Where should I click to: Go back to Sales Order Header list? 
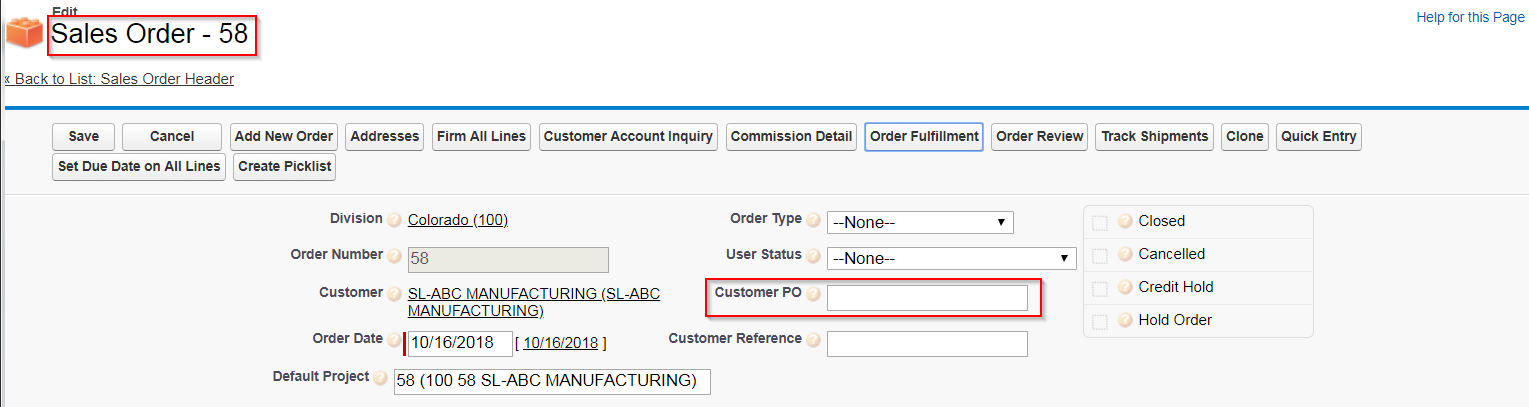[122, 79]
